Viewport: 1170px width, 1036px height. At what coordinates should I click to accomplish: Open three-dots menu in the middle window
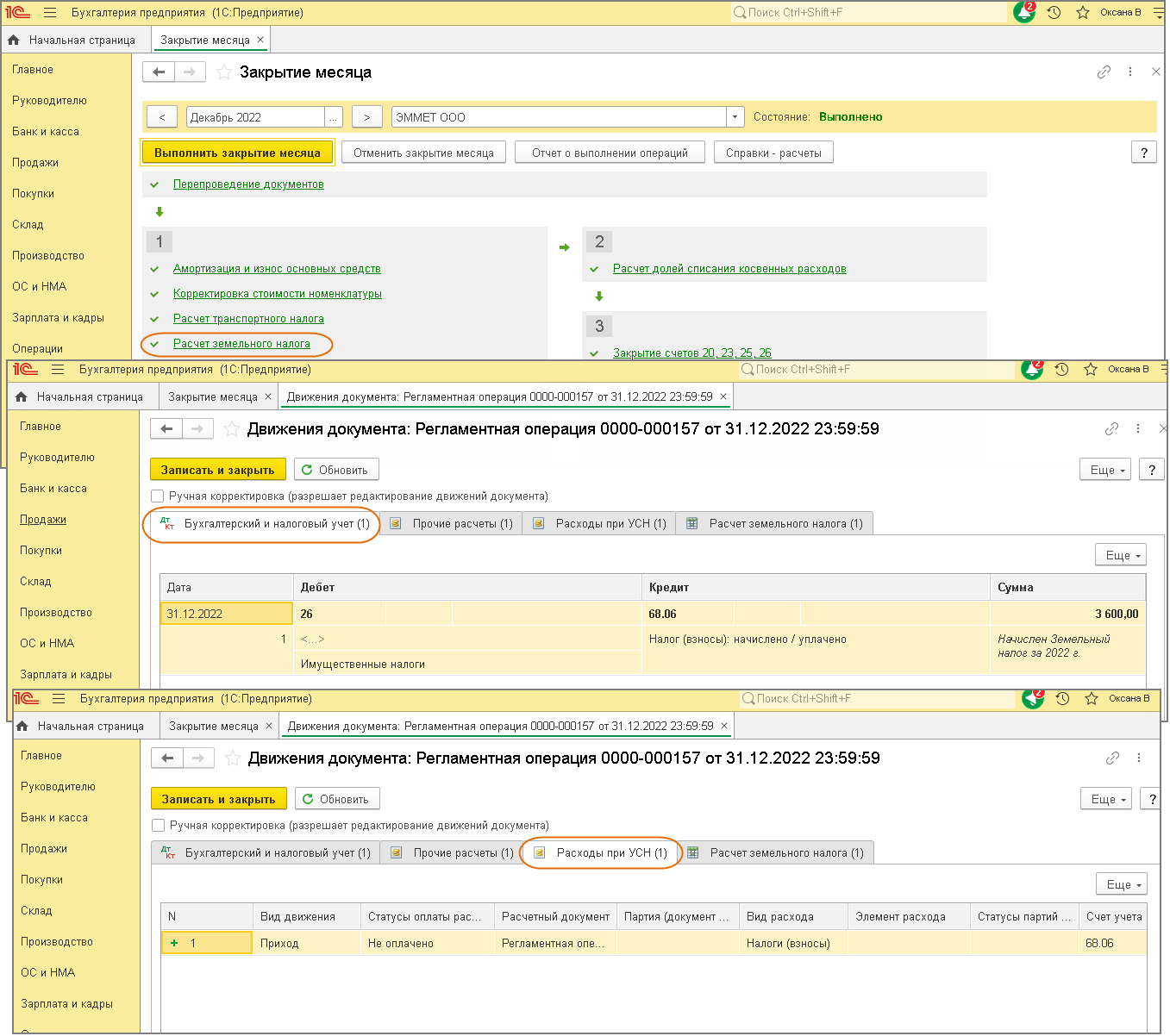pyautogui.click(x=1138, y=429)
